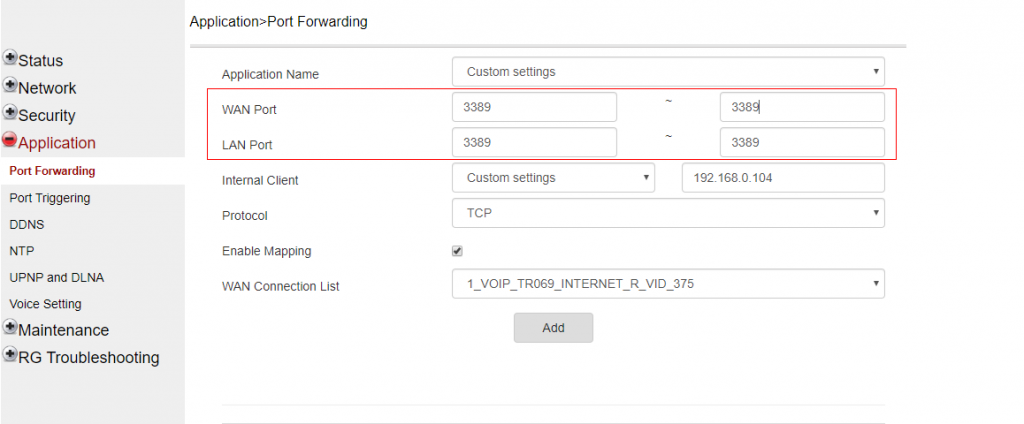Viewport: 1024px width, 424px height.
Task: Uncheck the Enable Mapping checkbox
Action: tap(457, 251)
